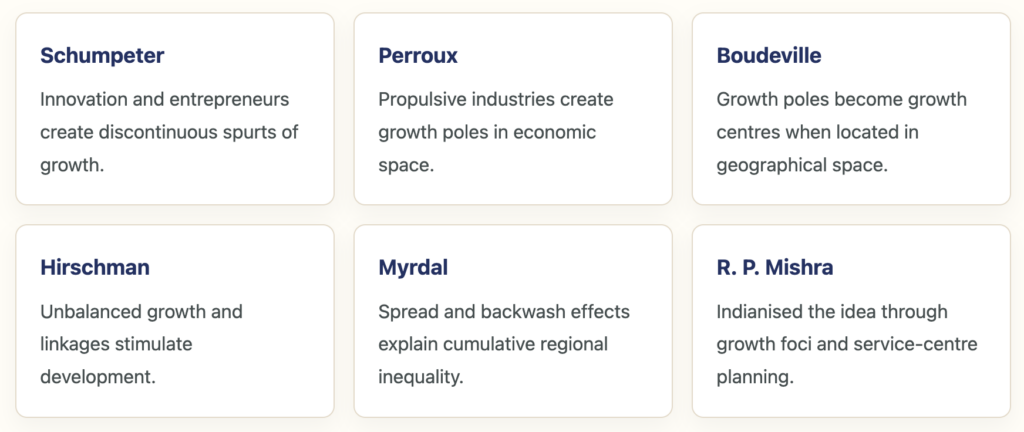
Task: Click the word 'inequality.' in Myrdal card
Action: (421, 377)
